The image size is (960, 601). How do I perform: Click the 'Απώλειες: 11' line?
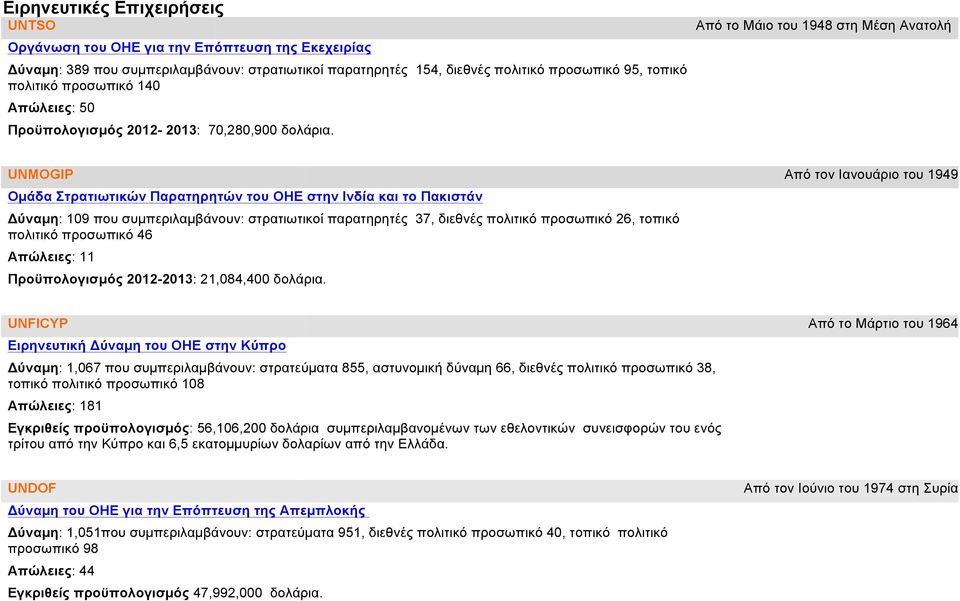click(x=51, y=257)
